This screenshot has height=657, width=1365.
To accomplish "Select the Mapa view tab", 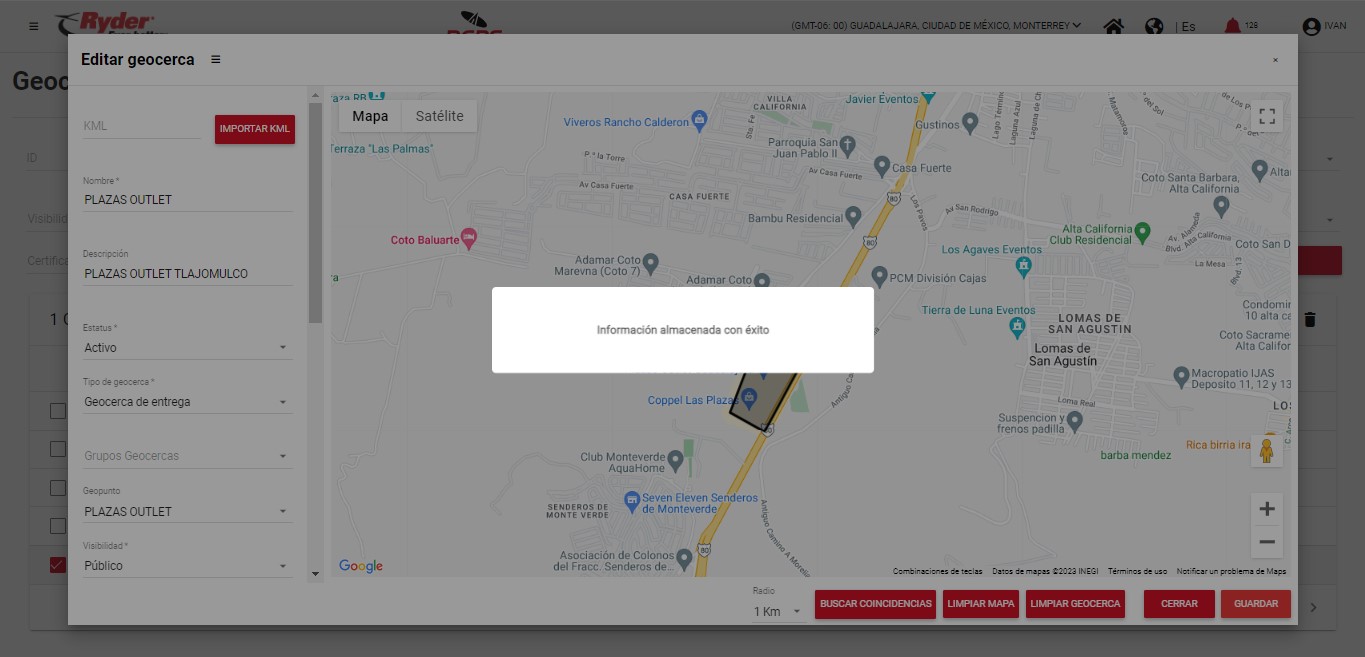I will pos(370,116).
